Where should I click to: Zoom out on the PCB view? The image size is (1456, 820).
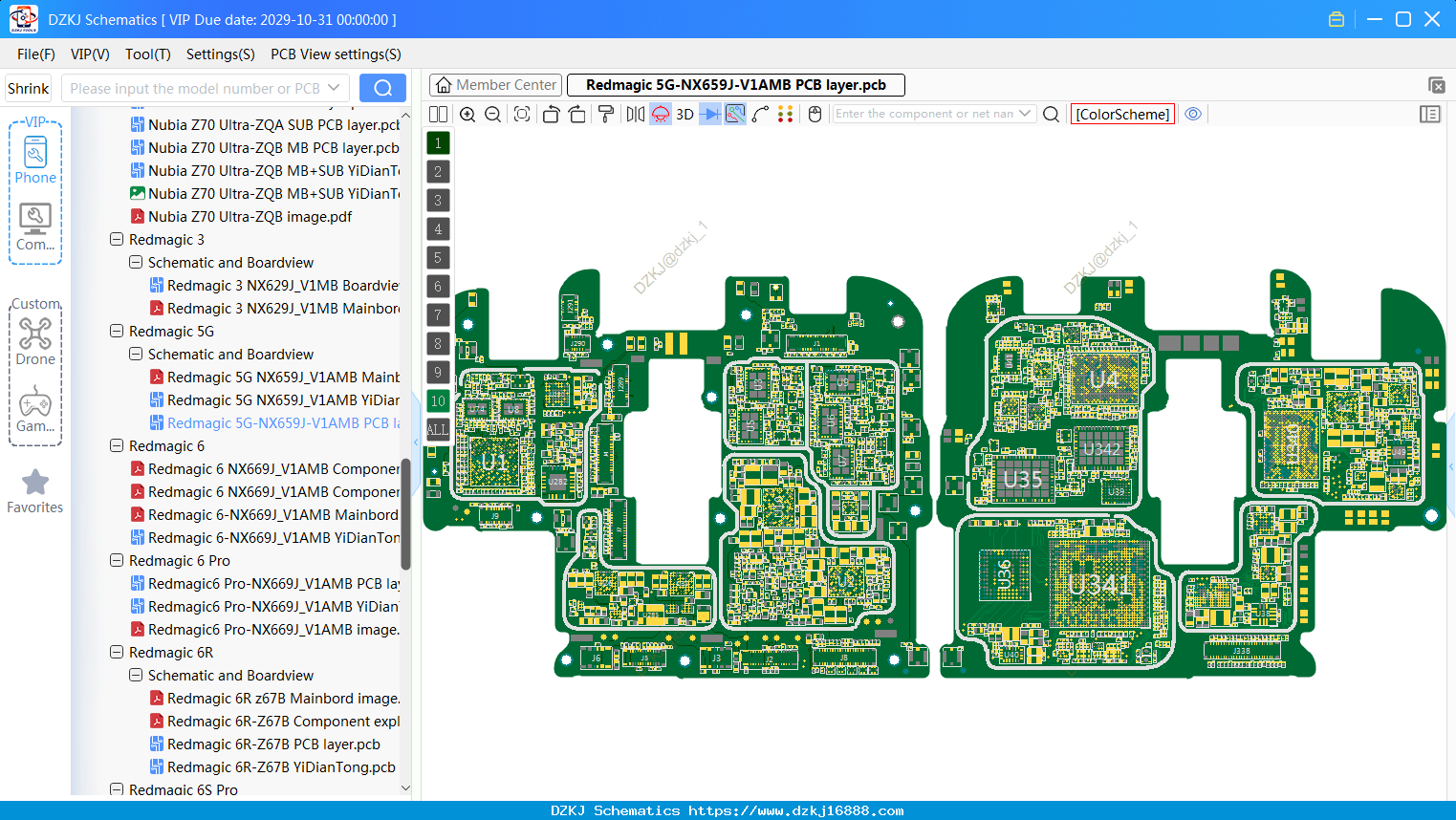coord(493,114)
